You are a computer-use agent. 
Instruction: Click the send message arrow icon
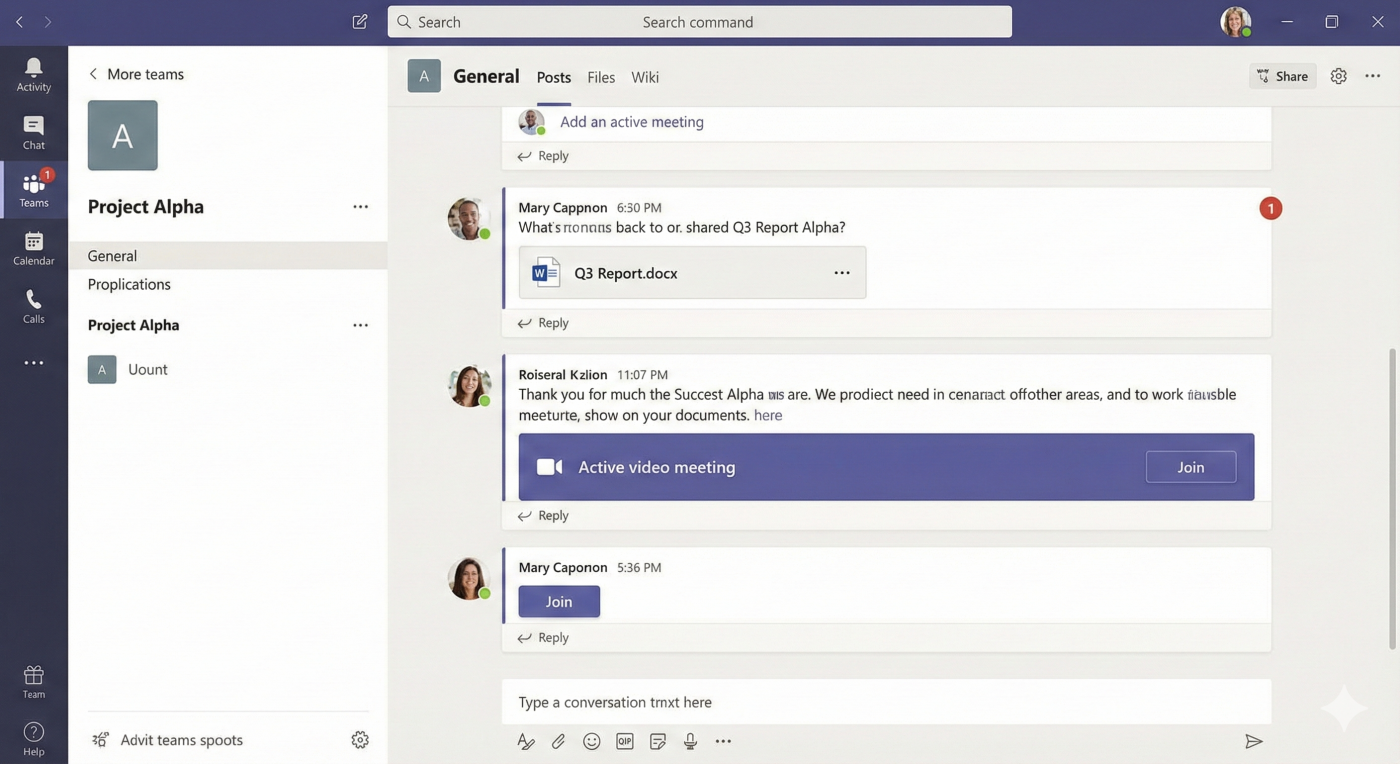(1253, 741)
